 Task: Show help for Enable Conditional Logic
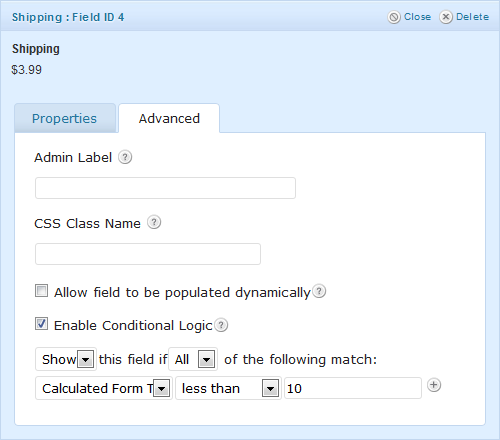tap(221, 325)
